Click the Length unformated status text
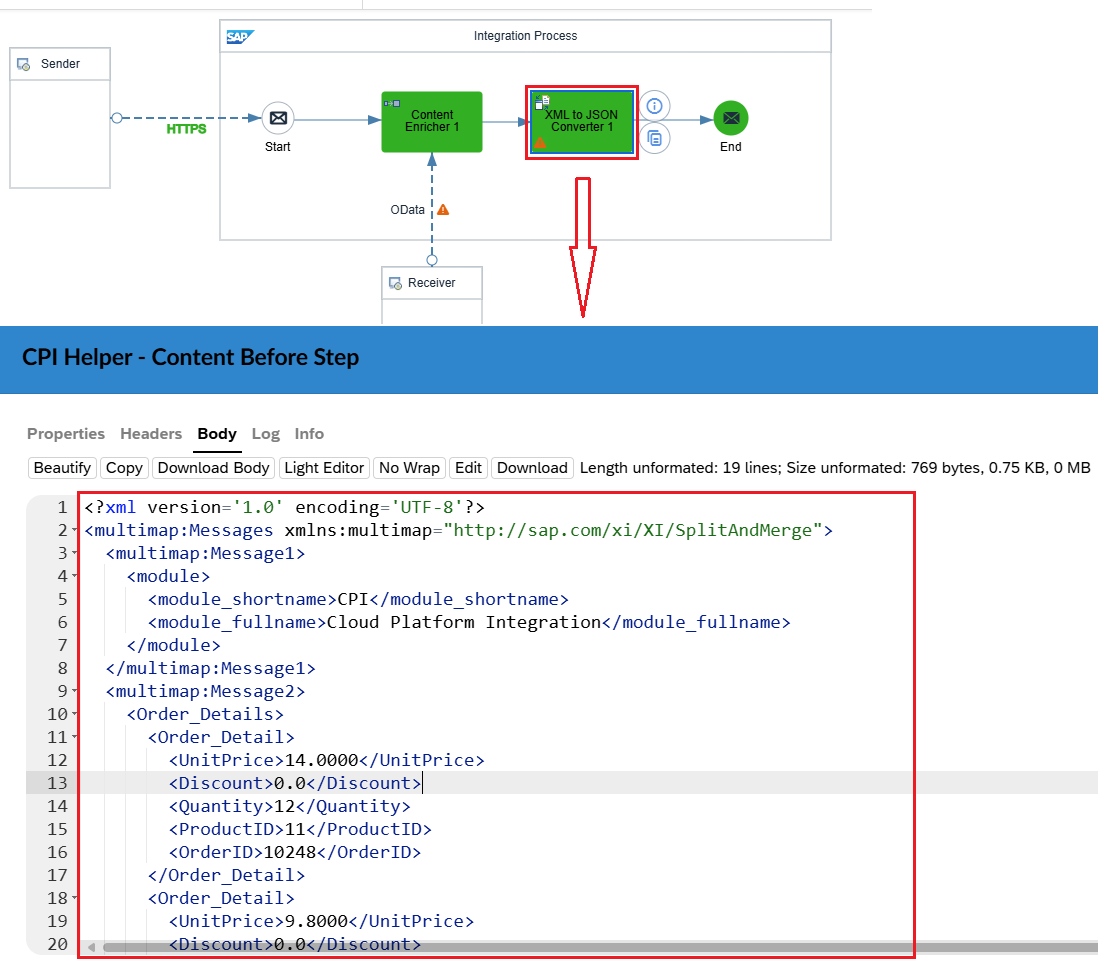 click(835, 467)
